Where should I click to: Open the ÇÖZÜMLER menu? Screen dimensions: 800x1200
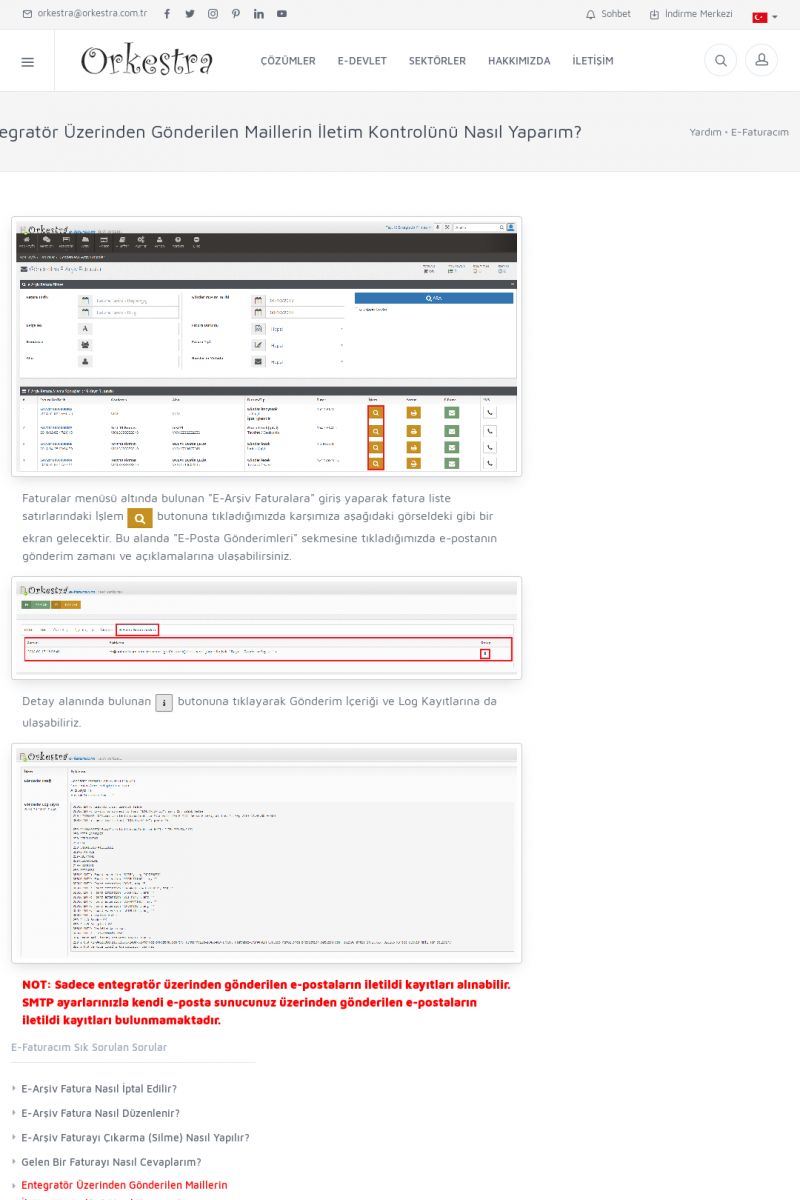click(288, 61)
